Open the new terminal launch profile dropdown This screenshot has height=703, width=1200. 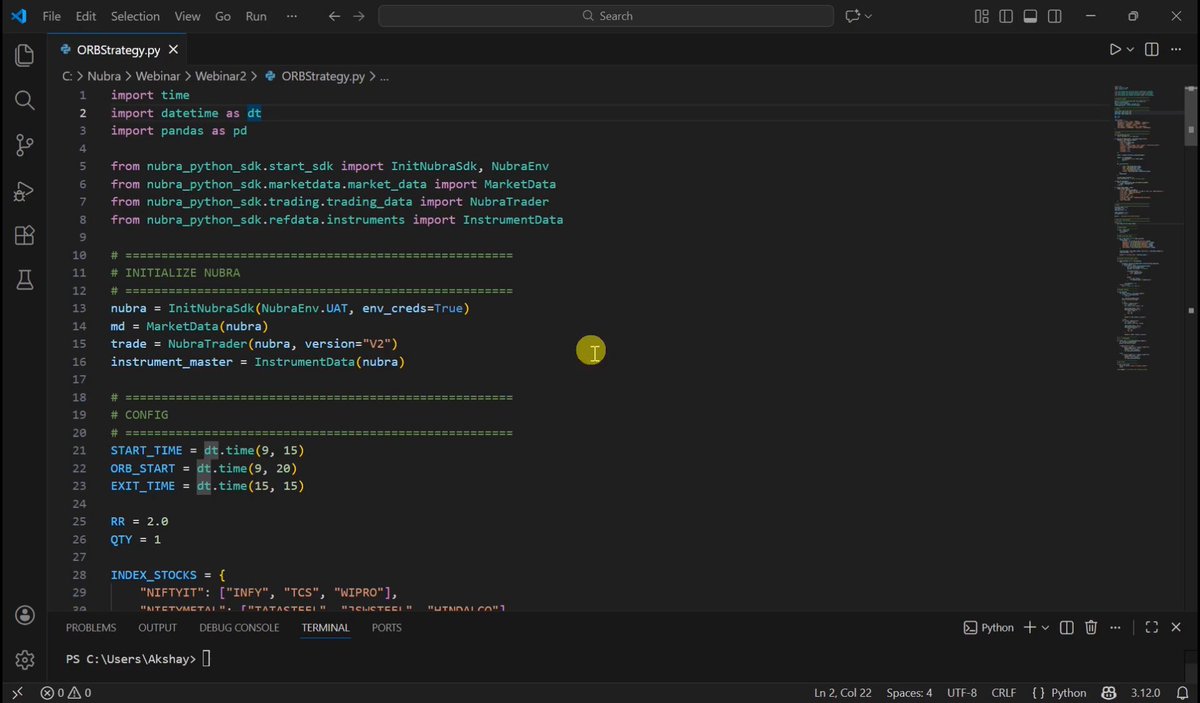pyautogui.click(x=1046, y=627)
